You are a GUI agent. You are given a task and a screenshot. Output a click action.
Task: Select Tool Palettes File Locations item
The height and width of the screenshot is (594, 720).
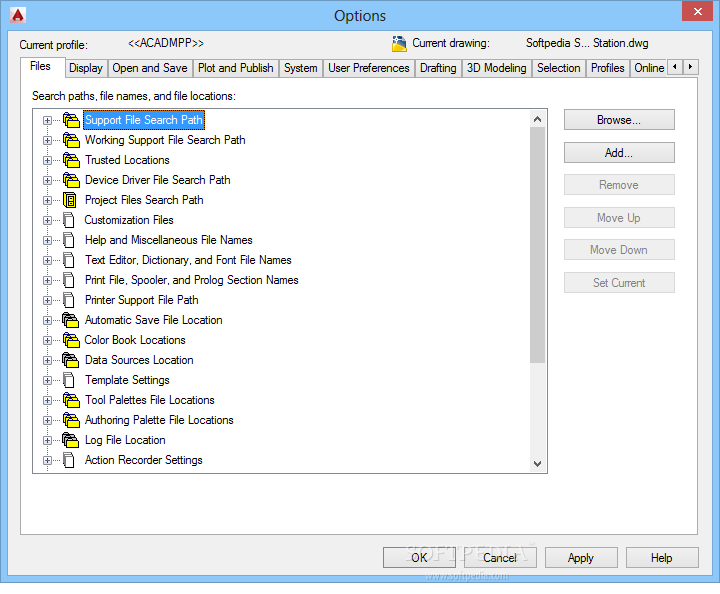(x=150, y=400)
